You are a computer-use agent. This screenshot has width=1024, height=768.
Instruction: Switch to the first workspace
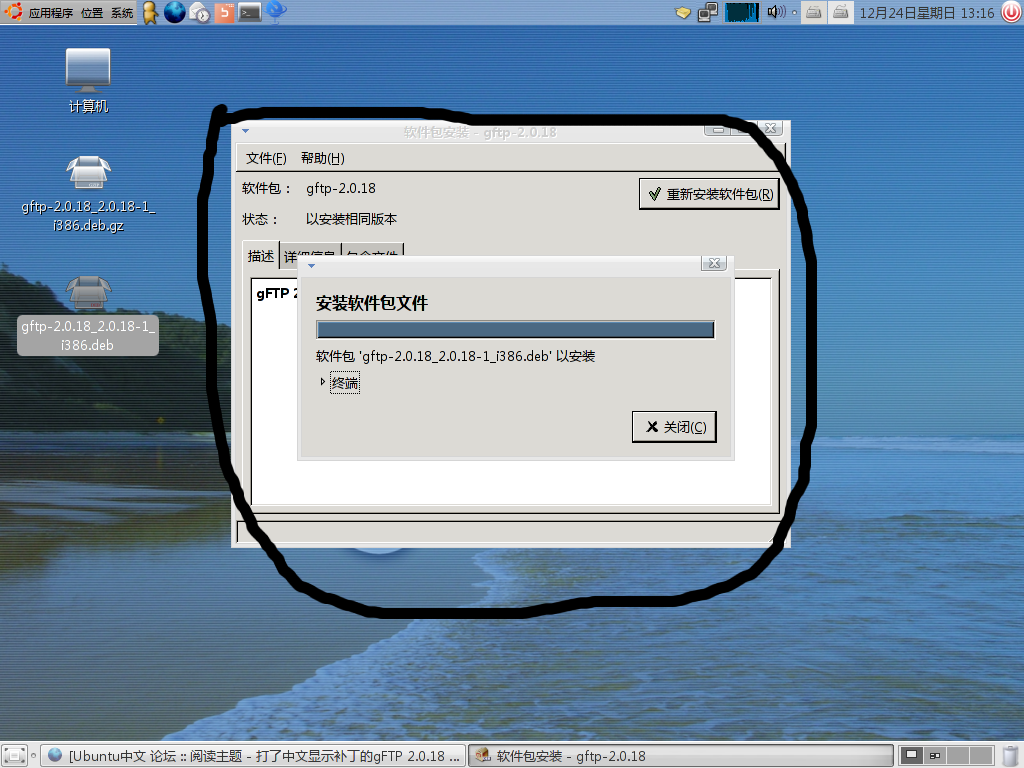[912, 756]
